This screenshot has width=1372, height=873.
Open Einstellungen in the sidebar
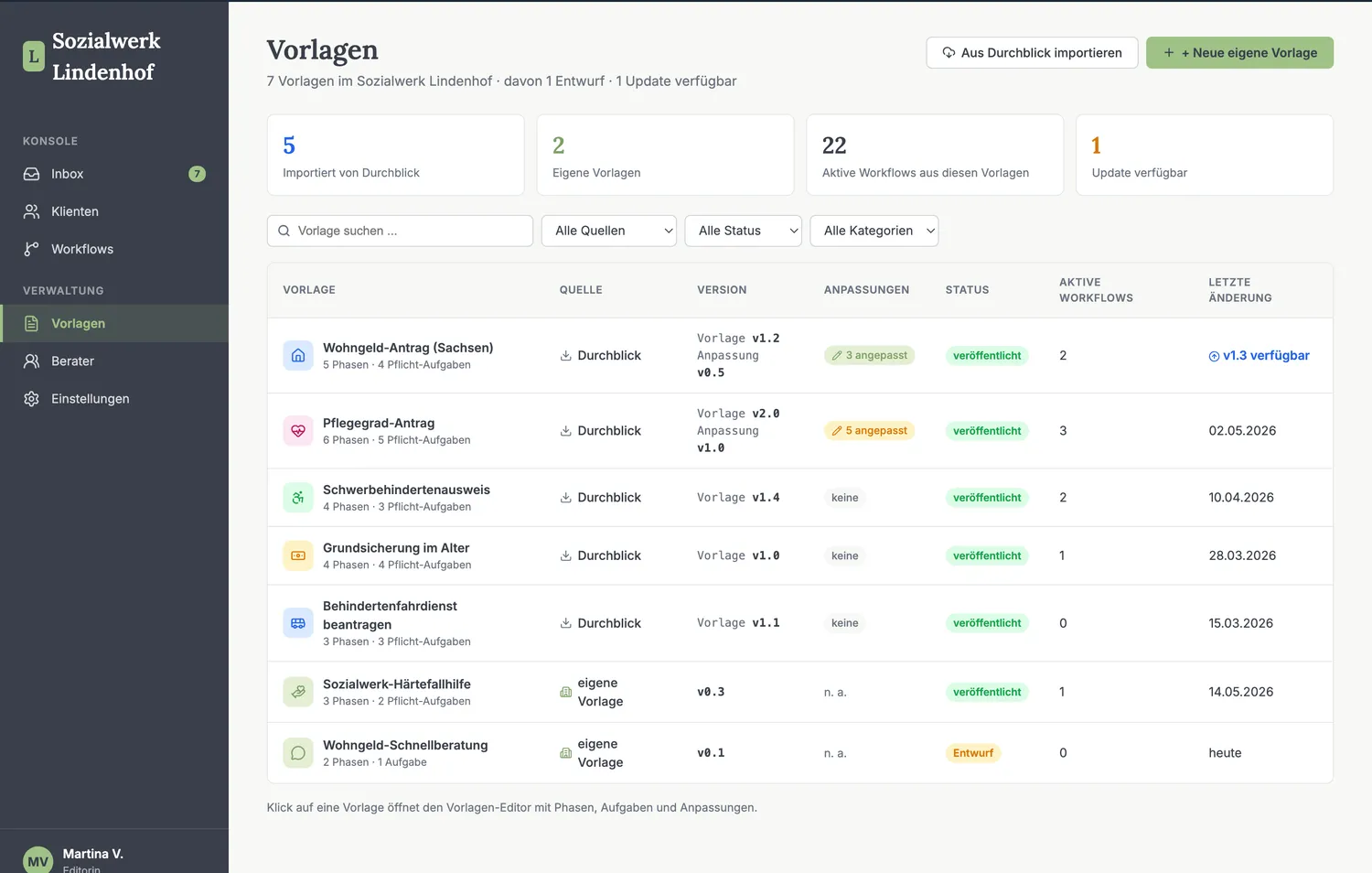click(114, 398)
